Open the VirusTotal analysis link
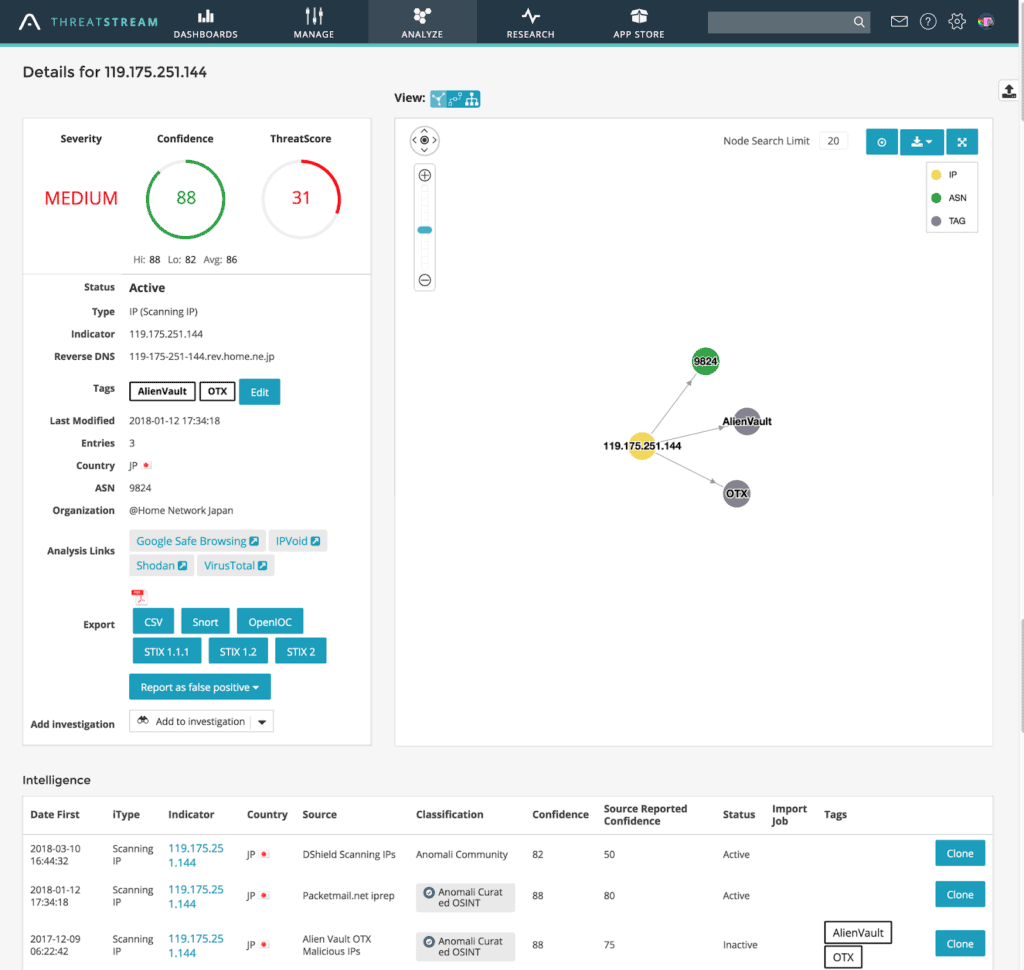This screenshot has height=970, width=1024. 235,566
